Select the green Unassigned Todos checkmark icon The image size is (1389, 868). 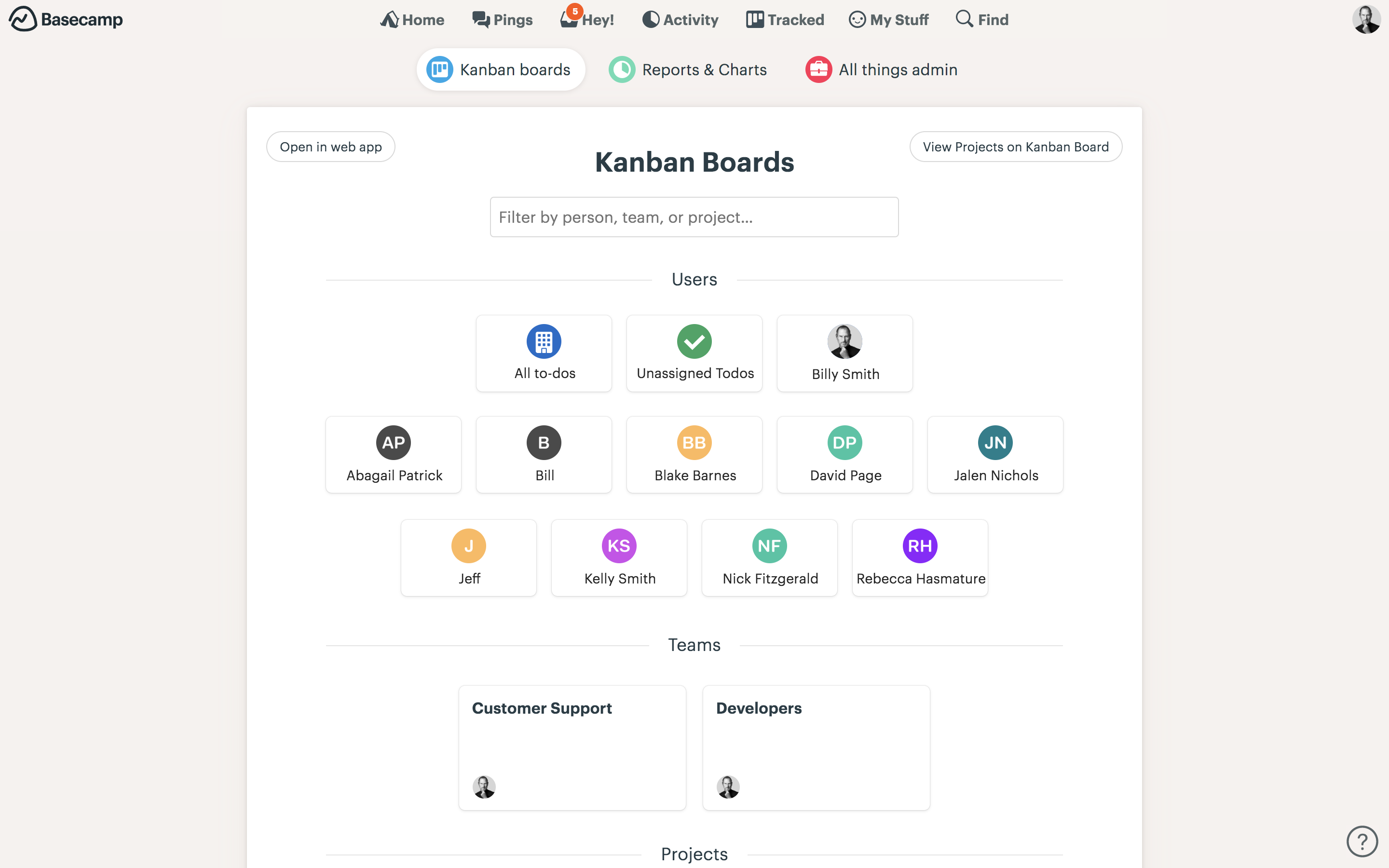click(x=694, y=341)
